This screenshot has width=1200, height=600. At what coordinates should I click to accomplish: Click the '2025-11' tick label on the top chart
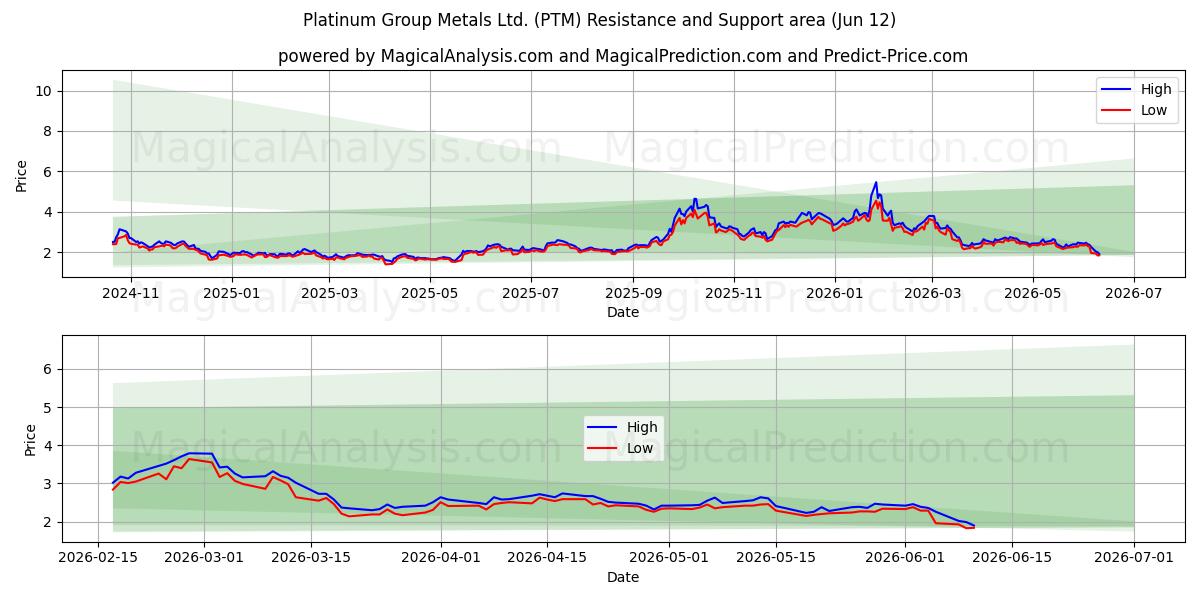[x=733, y=293]
